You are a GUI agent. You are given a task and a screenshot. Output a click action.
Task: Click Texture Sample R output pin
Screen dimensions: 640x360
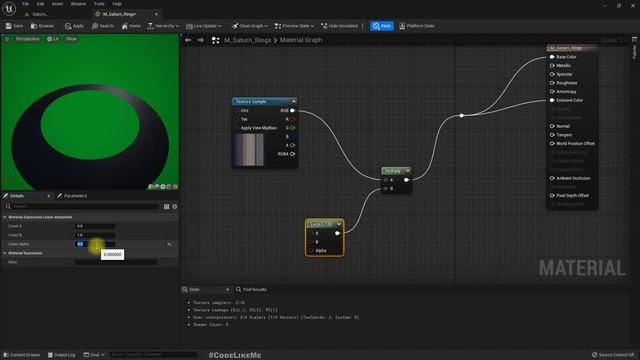(292, 119)
